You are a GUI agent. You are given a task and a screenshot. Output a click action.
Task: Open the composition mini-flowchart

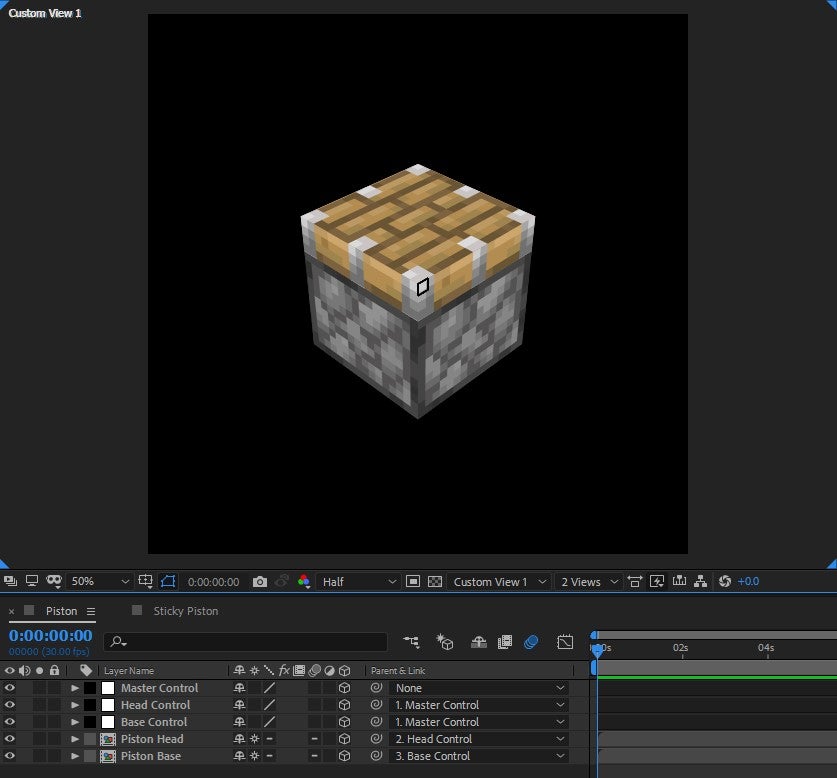[x=411, y=642]
